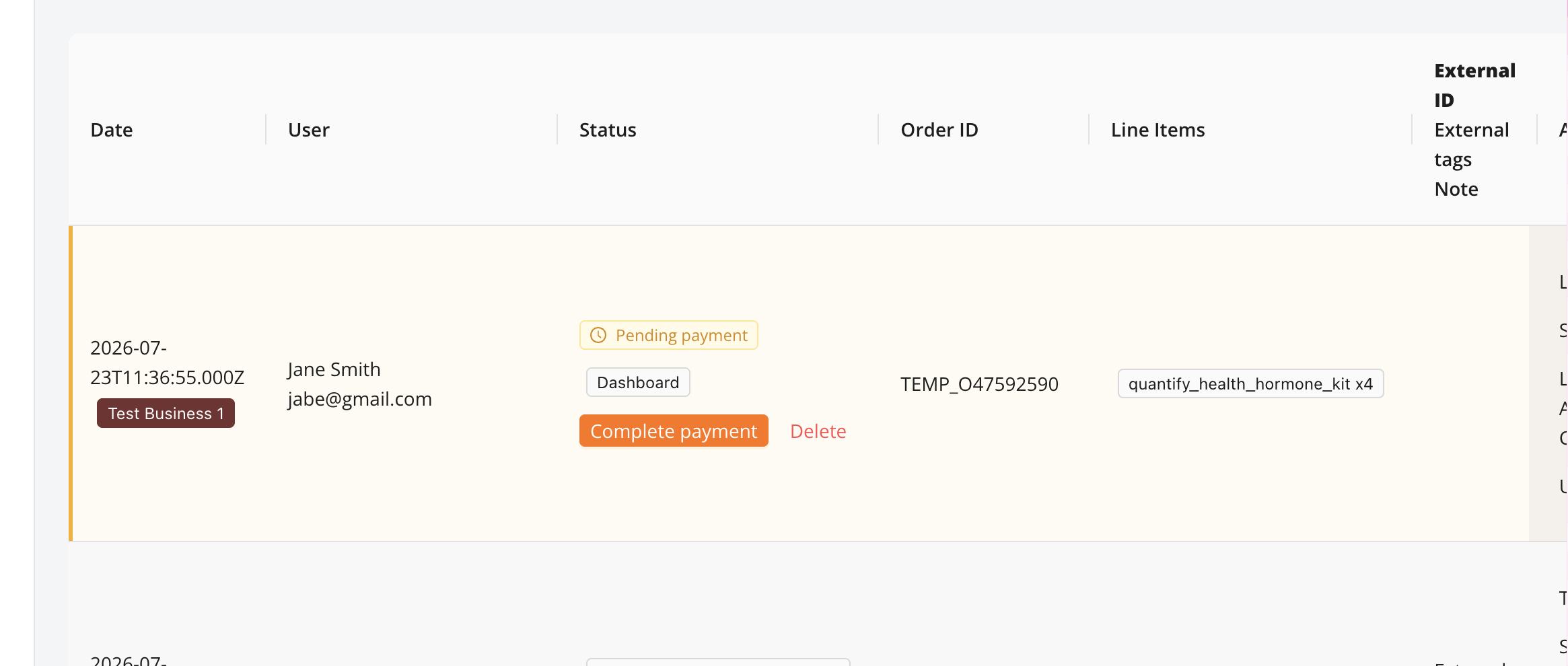1568x666 pixels.
Task: Select order ID TEMP_O47592590
Action: (x=979, y=384)
